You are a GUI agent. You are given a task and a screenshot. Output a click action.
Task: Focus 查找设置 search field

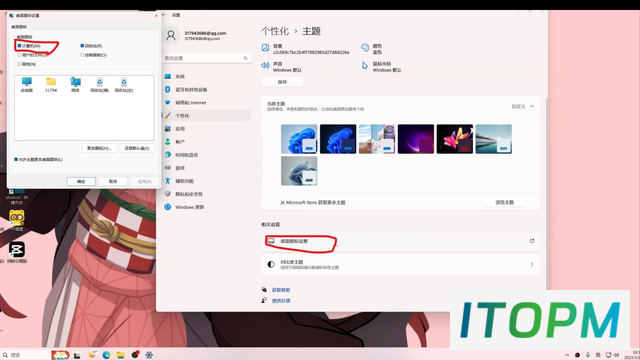click(207, 58)
